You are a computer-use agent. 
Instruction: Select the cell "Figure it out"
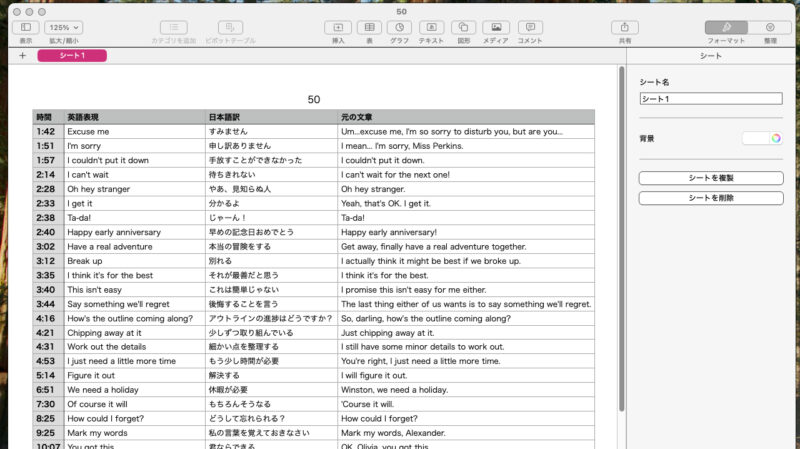click(135, 376)
